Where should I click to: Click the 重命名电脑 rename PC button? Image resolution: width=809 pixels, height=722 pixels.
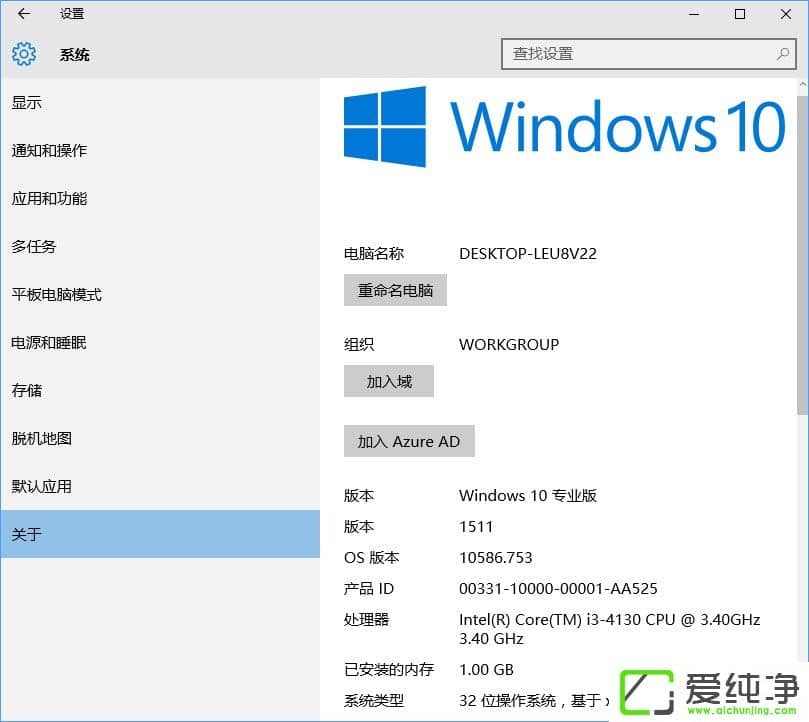pyautogui.click(x=395, y=290)
